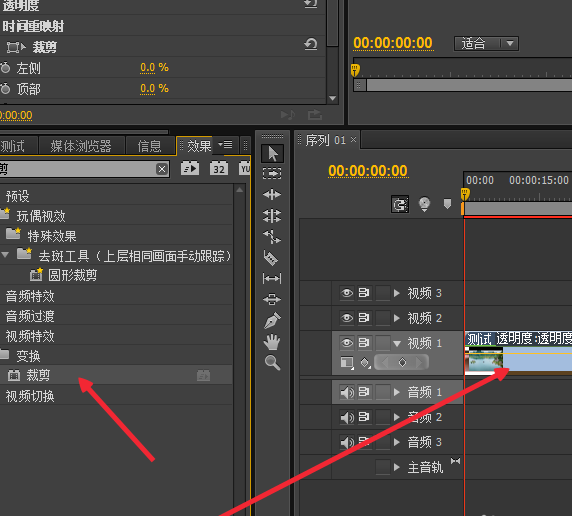572x516 pixels.
Task: Mute track 音频 3 speaker toggle
Action: click(347, 442)
